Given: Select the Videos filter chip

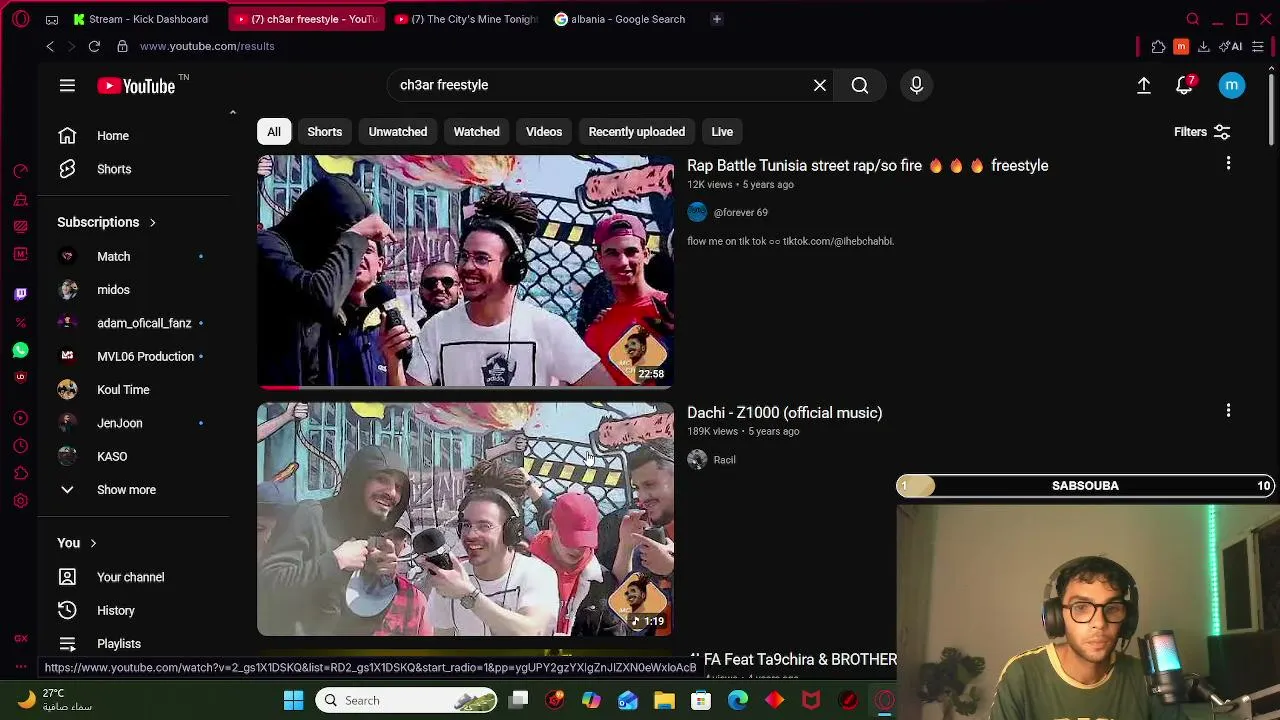Looking at the screenshot, I should pos(544,132).
